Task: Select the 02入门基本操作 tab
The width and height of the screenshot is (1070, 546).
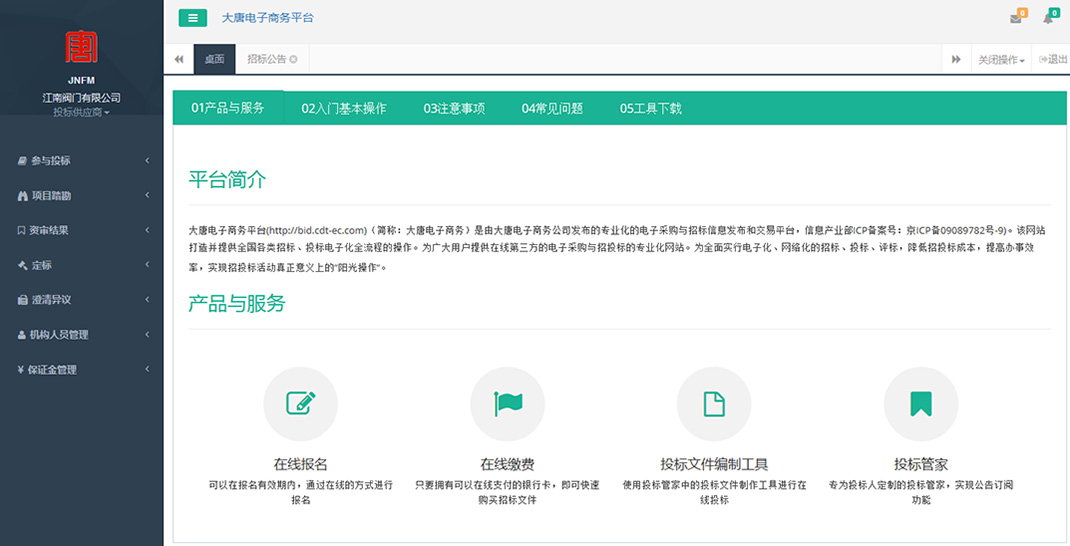Action: (344, 108)
